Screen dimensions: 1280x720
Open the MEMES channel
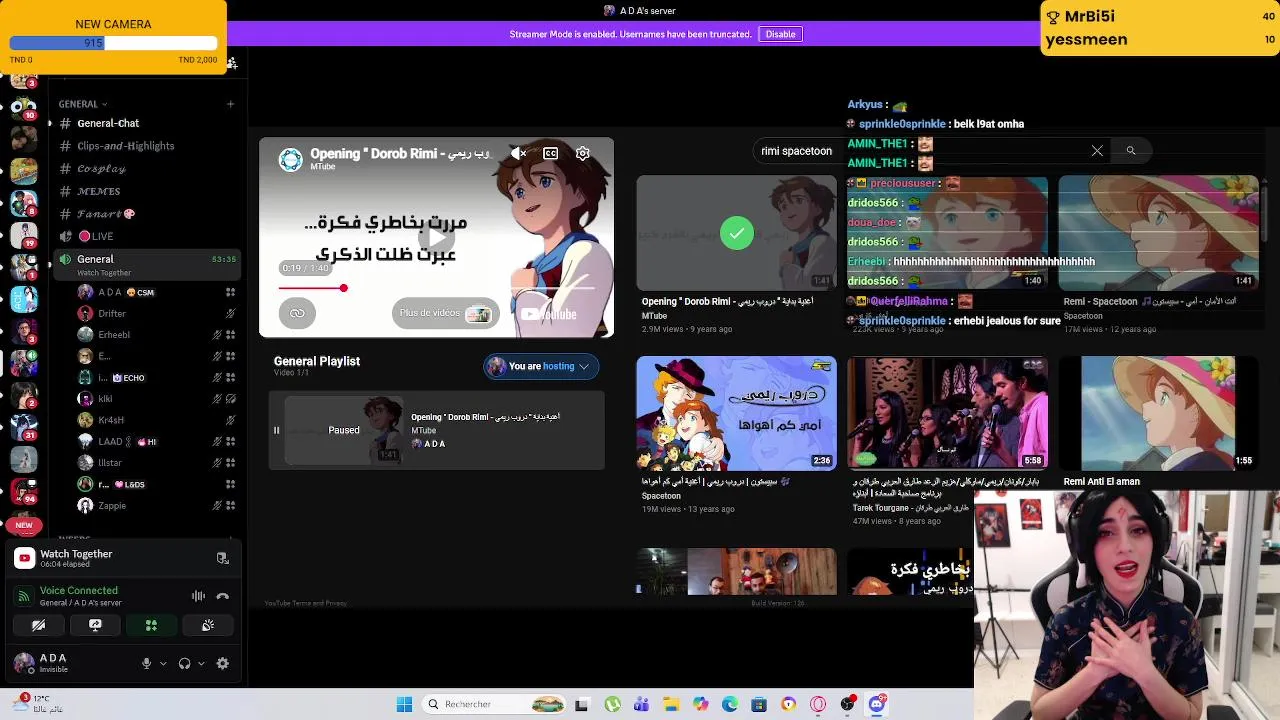tap(98, 191)
